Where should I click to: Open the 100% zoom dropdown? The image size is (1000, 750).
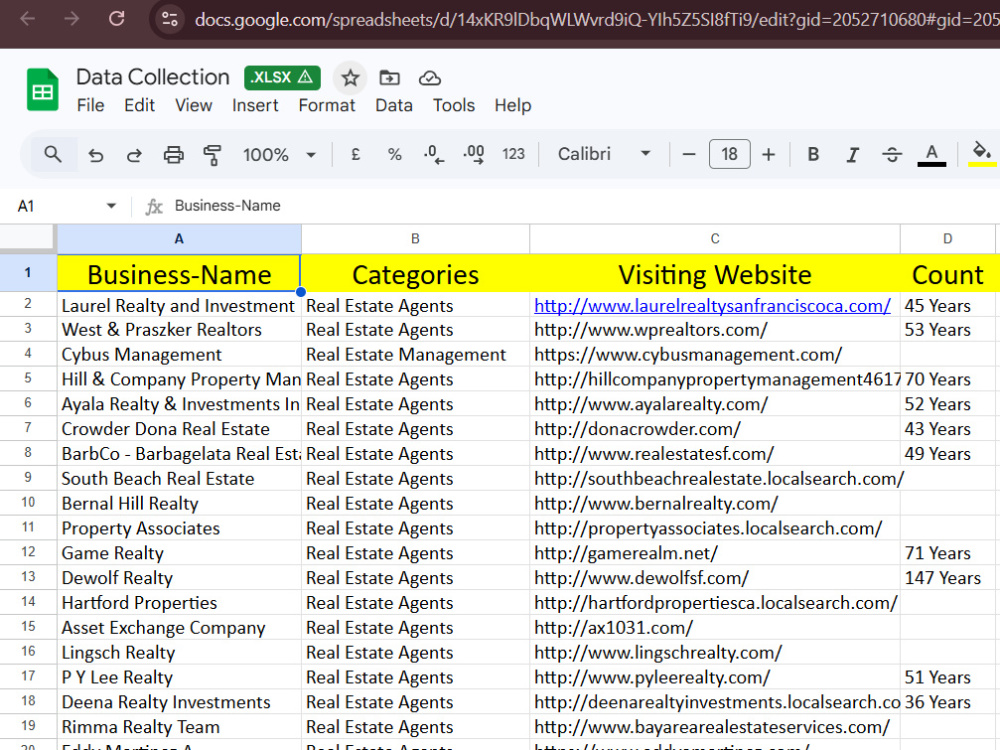click(279, 155)
